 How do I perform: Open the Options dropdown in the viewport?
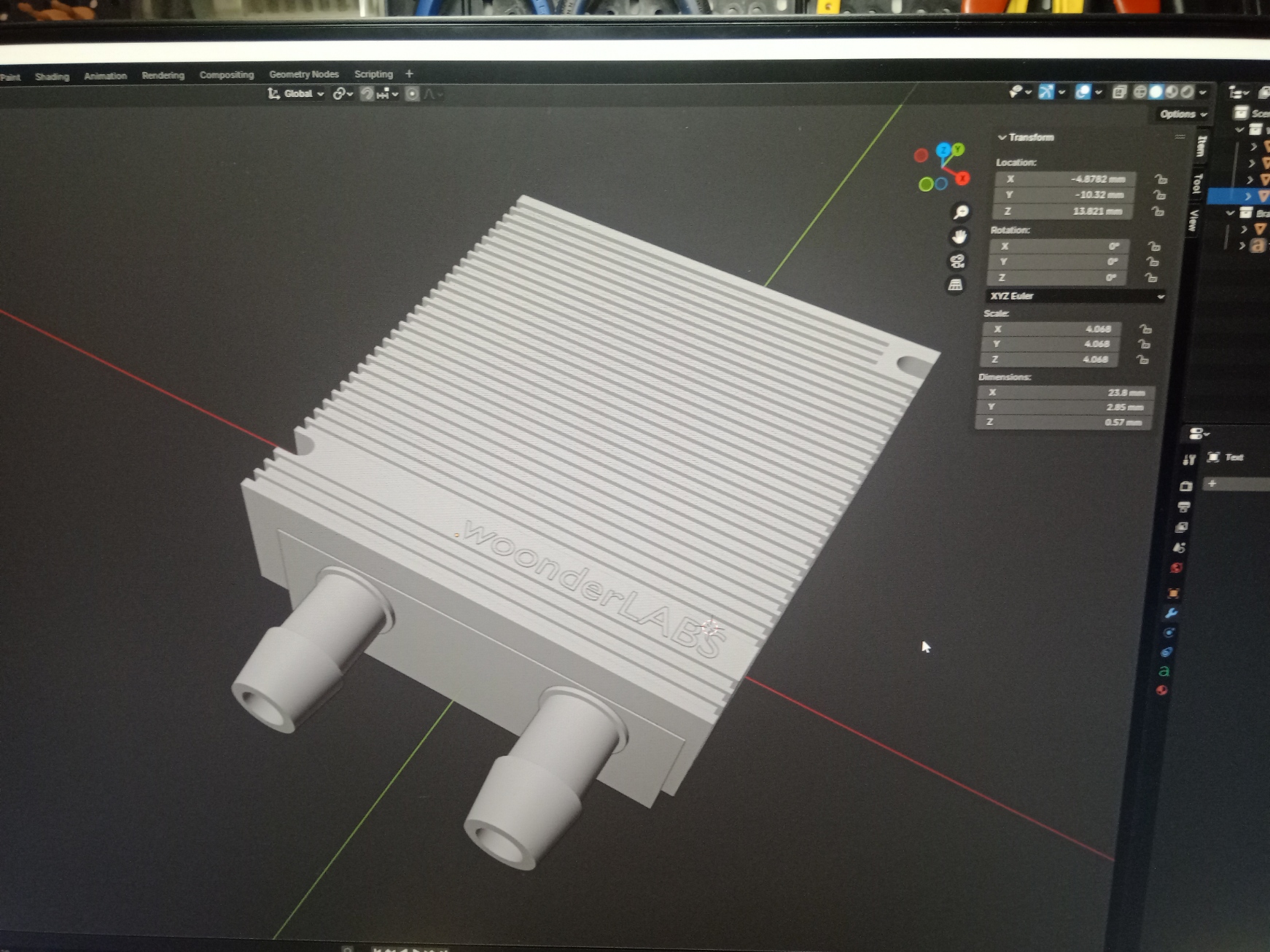point(1183,114)
